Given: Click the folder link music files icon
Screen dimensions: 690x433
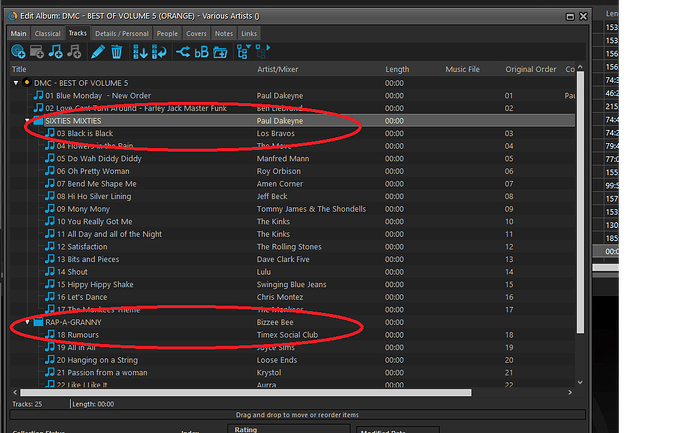Looking at the screenshot, I should [220, 52].
